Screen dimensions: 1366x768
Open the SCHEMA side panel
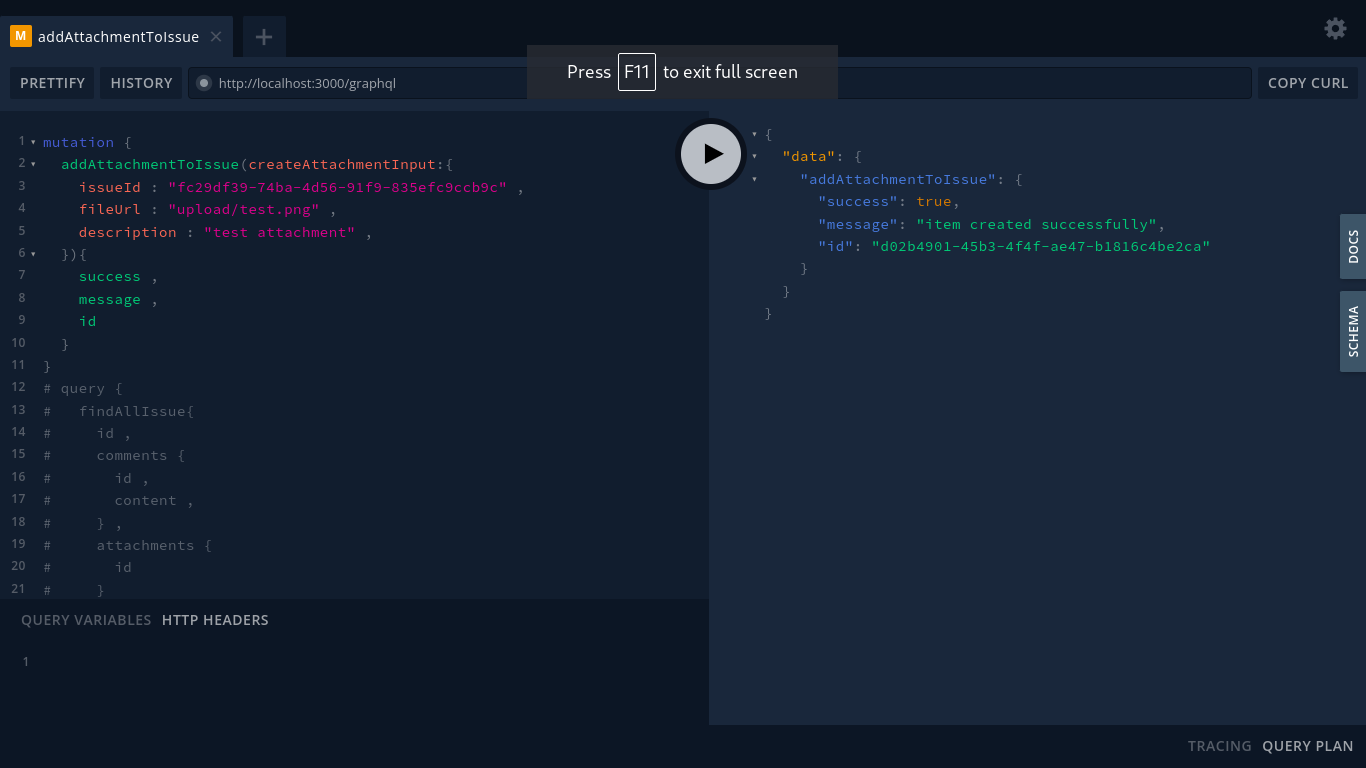[1353, 331]
